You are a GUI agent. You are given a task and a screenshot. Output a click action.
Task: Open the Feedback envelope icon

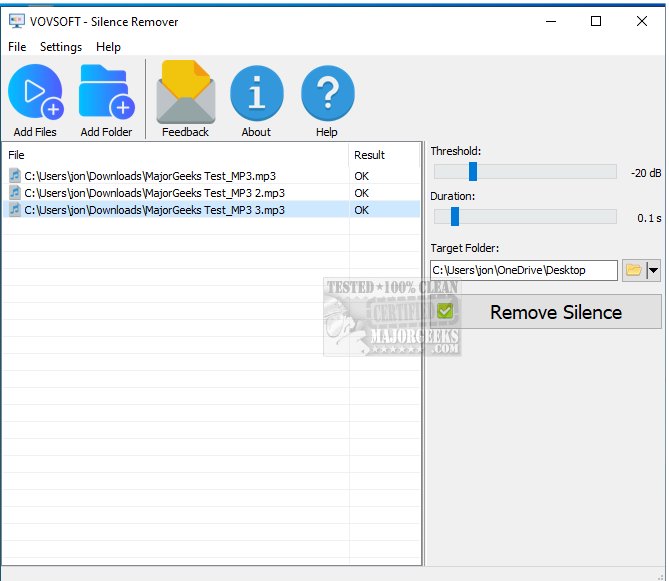tap(186, 92)
